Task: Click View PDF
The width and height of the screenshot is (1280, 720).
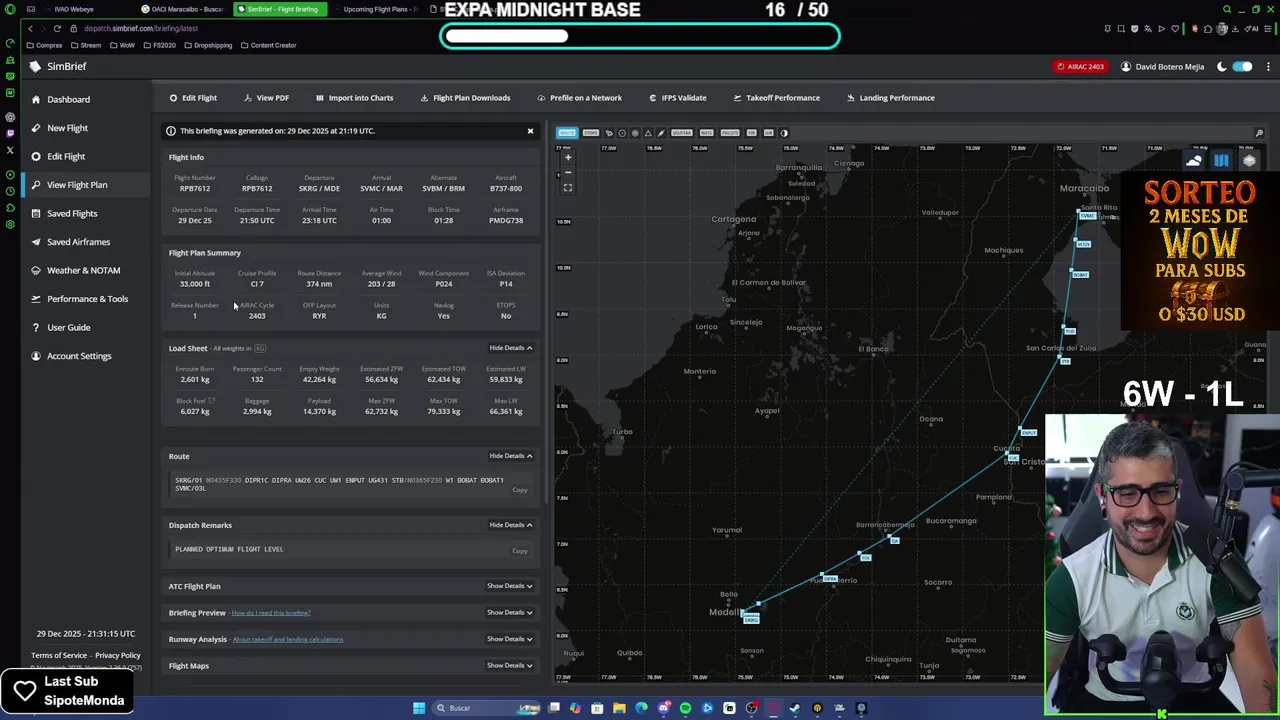Action: click(x=266, y=98)
